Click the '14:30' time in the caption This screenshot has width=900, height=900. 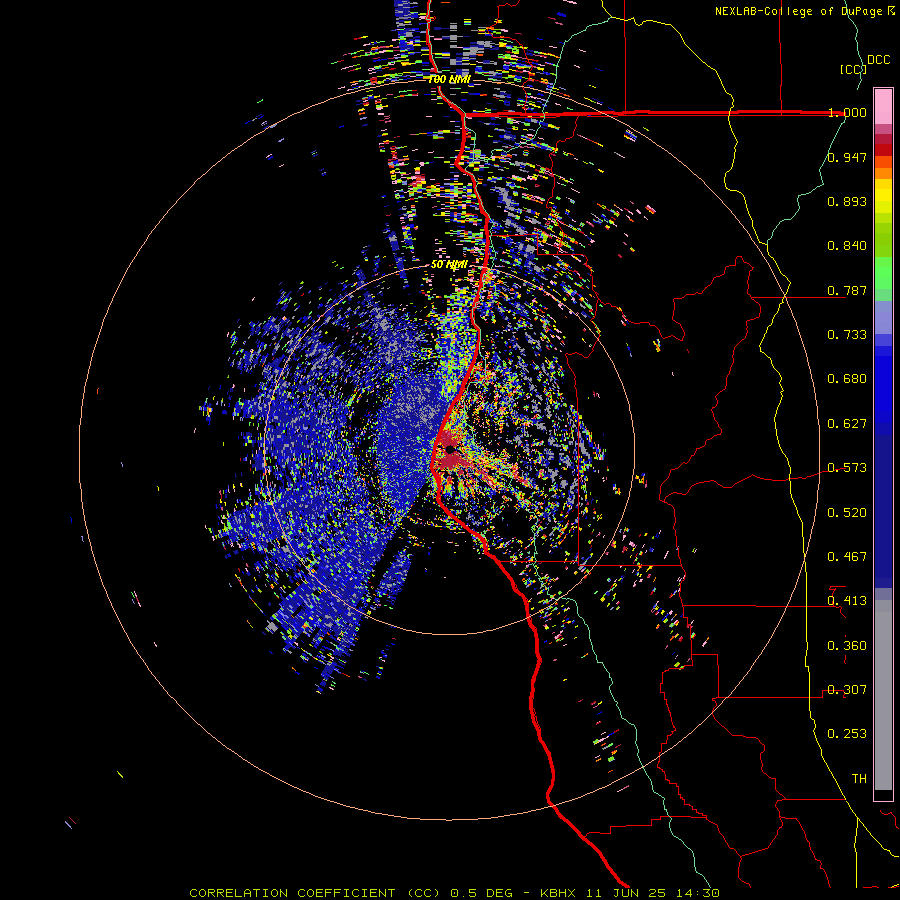(x=697, y=893)
